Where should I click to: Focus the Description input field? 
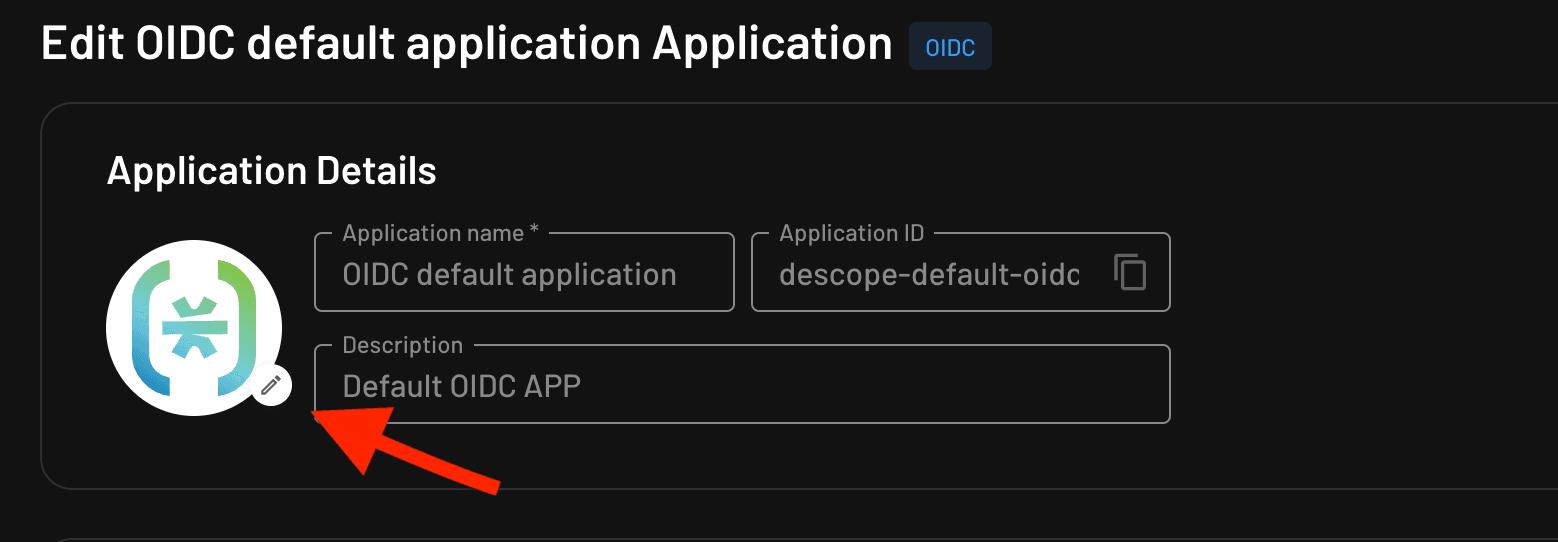click(x=740, y=386)
